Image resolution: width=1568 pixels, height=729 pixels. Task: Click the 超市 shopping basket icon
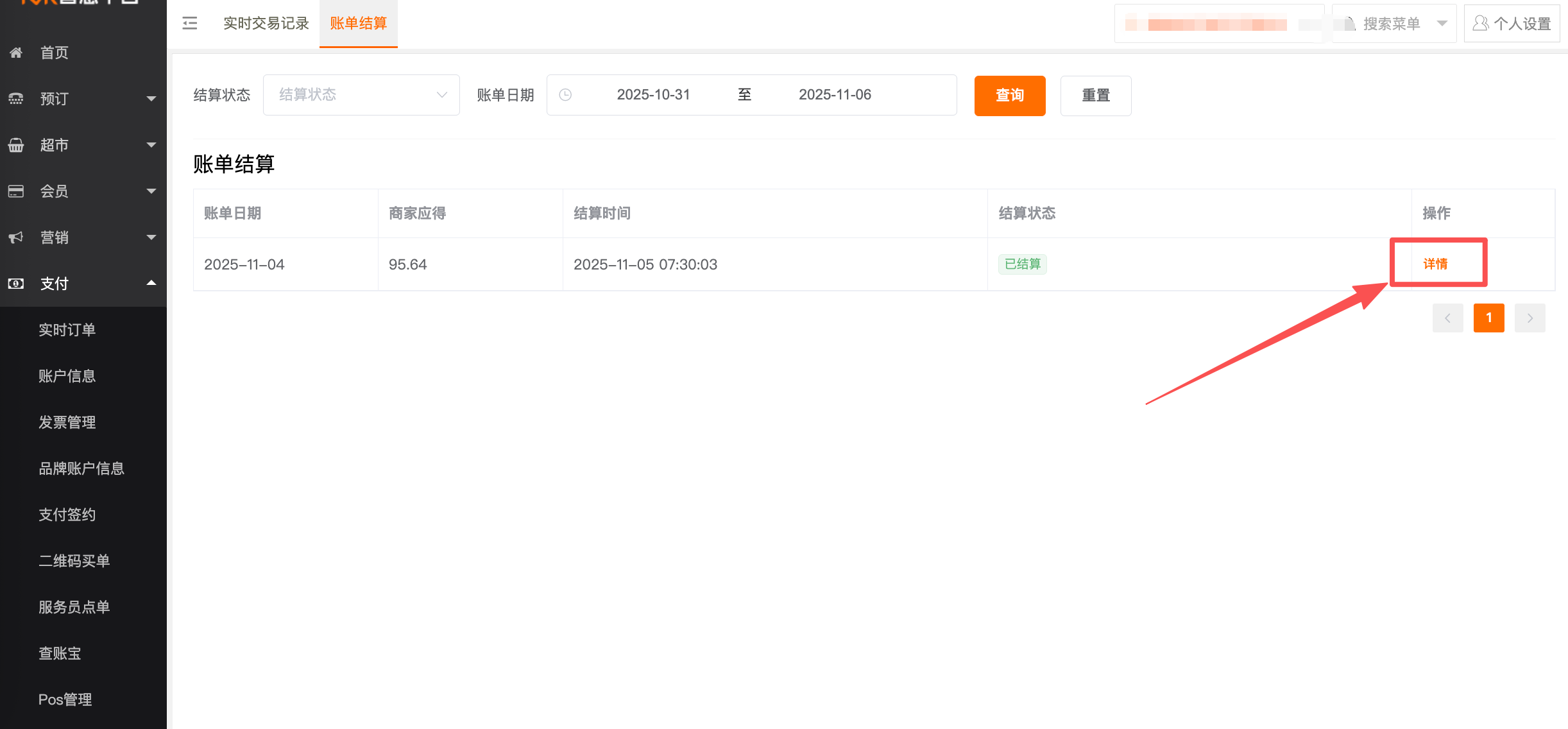point(16,145)
